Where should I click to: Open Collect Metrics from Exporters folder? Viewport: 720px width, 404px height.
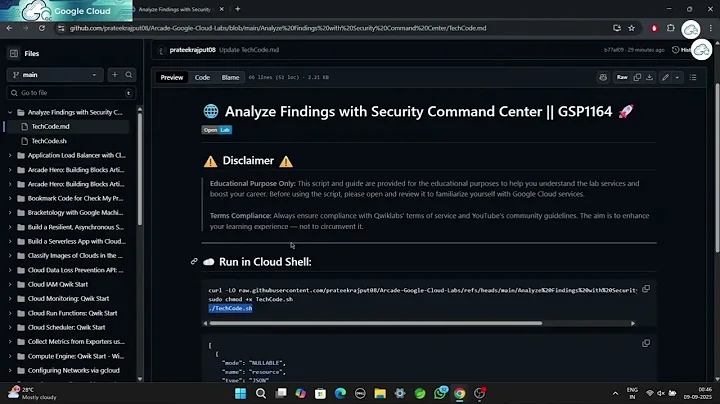(x=76, y=342)
